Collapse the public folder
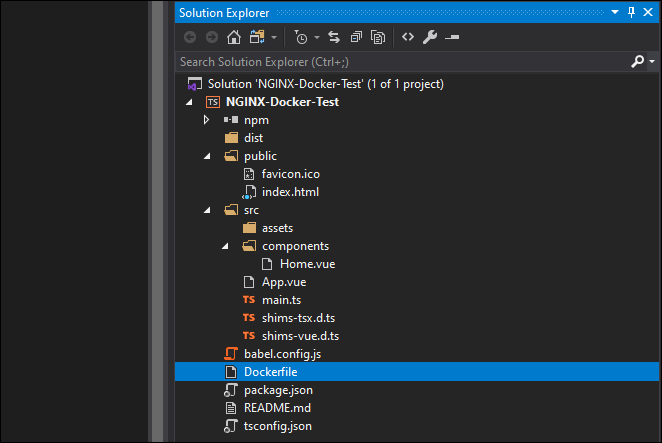Image resolution: width=662 pixels, height=443 pixels. click(x=207, y=156)
